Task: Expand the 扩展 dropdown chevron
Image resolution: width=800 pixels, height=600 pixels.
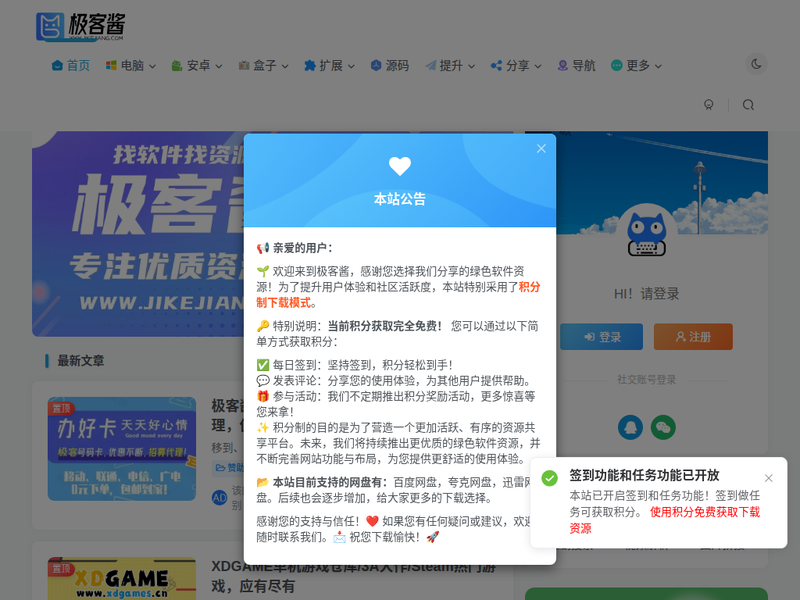Action: tap(352, 66)
